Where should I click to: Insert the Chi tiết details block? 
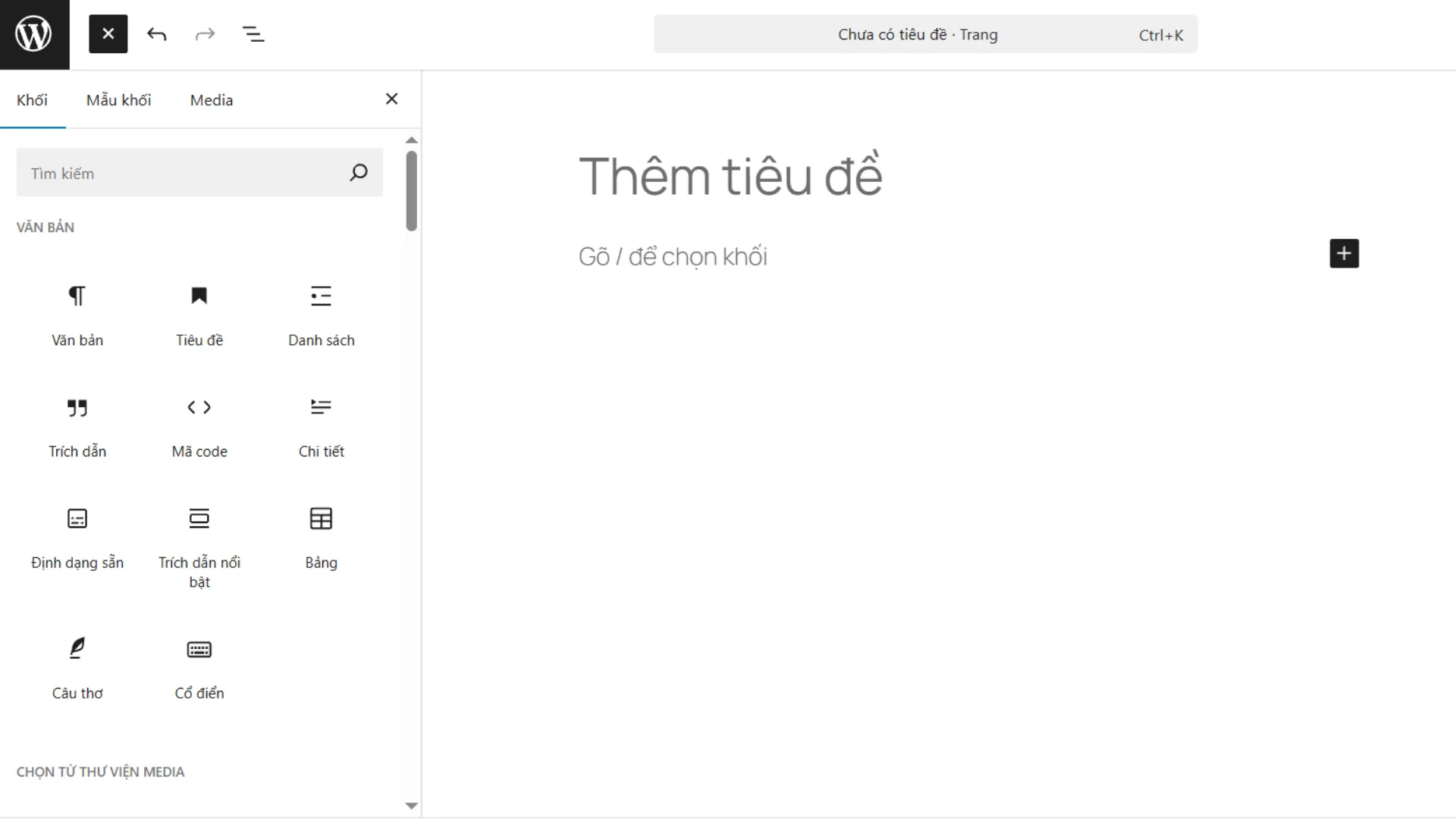tap(322, 427)
